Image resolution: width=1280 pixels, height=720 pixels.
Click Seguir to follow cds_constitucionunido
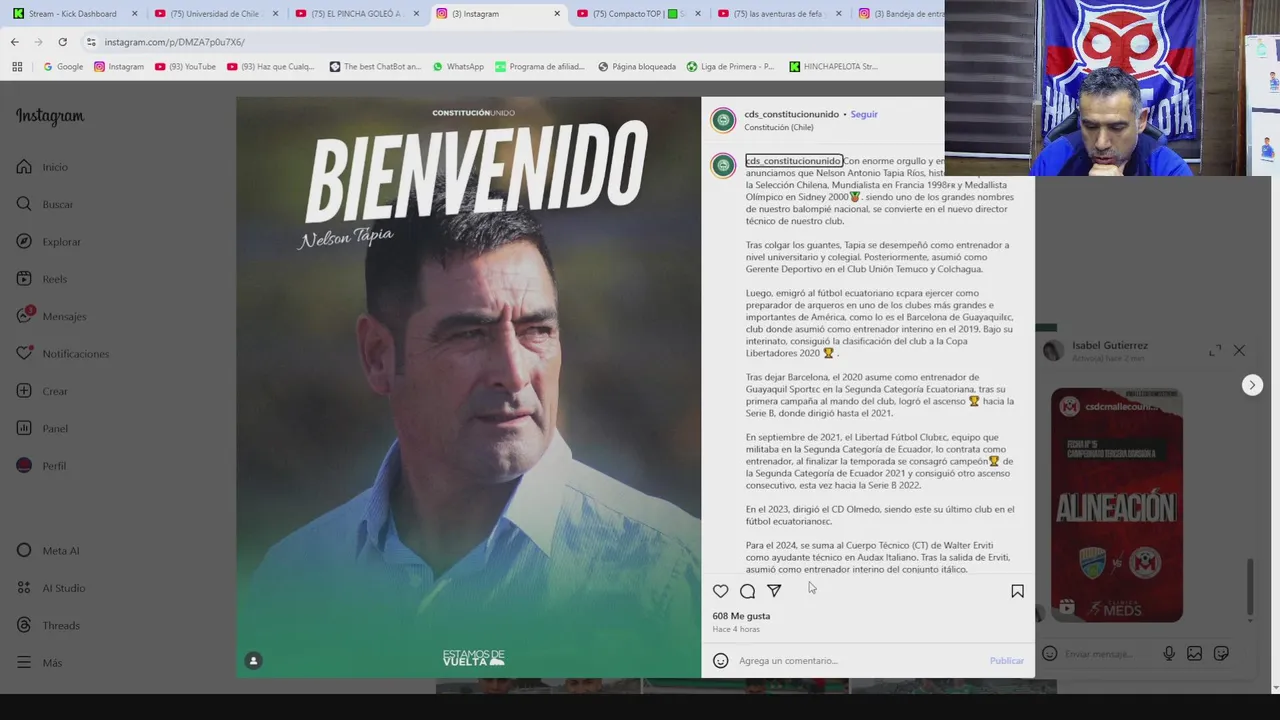(864, 114)
